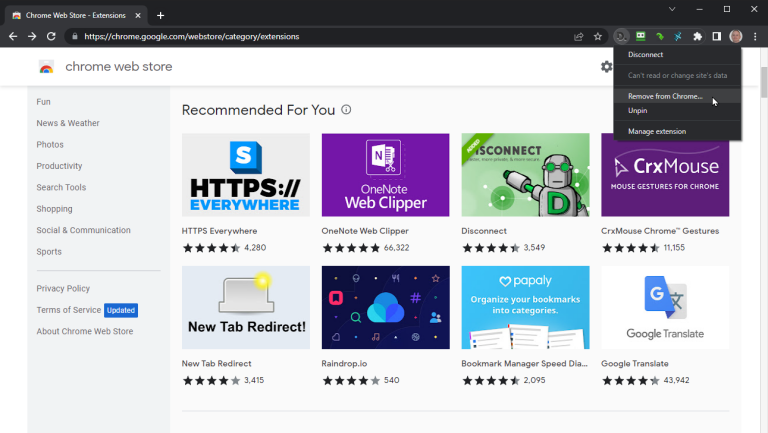Open Fun category

point(43,102)
